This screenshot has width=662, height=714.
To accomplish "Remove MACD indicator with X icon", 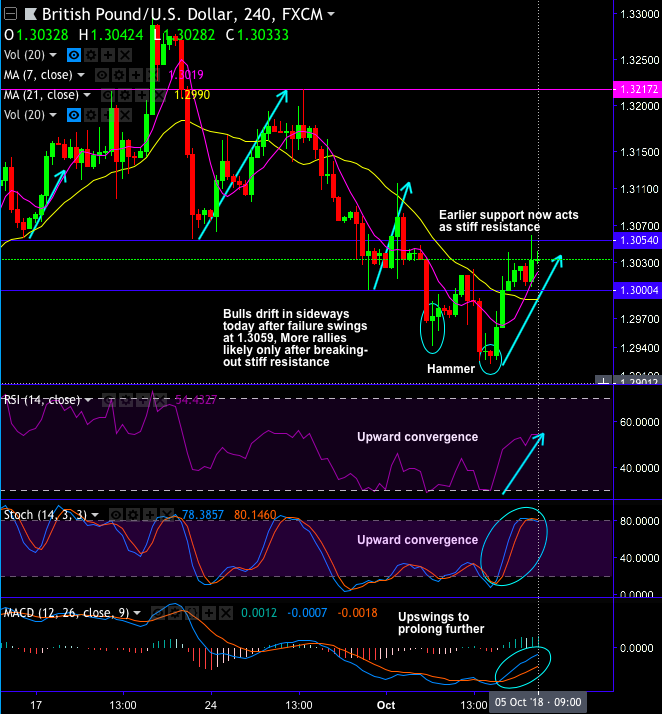I will pyautogui.click(x=226, y=613).
